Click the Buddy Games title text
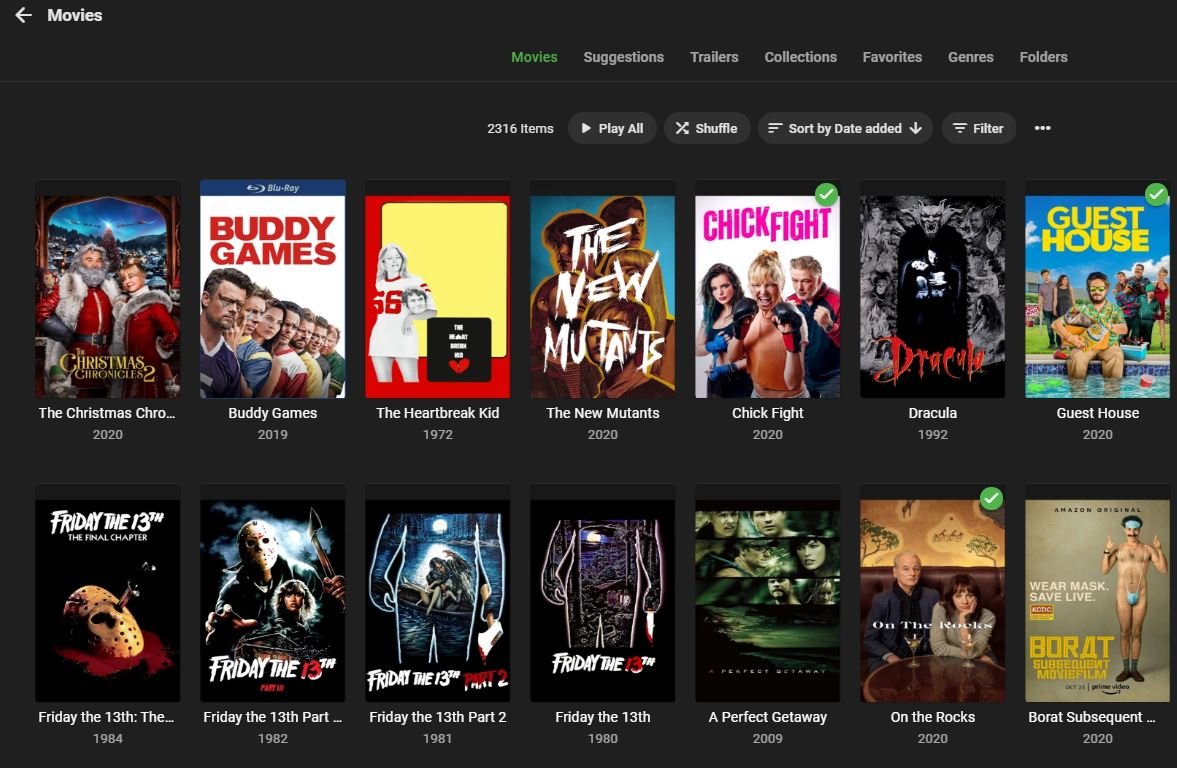 [x=272, y=413]
